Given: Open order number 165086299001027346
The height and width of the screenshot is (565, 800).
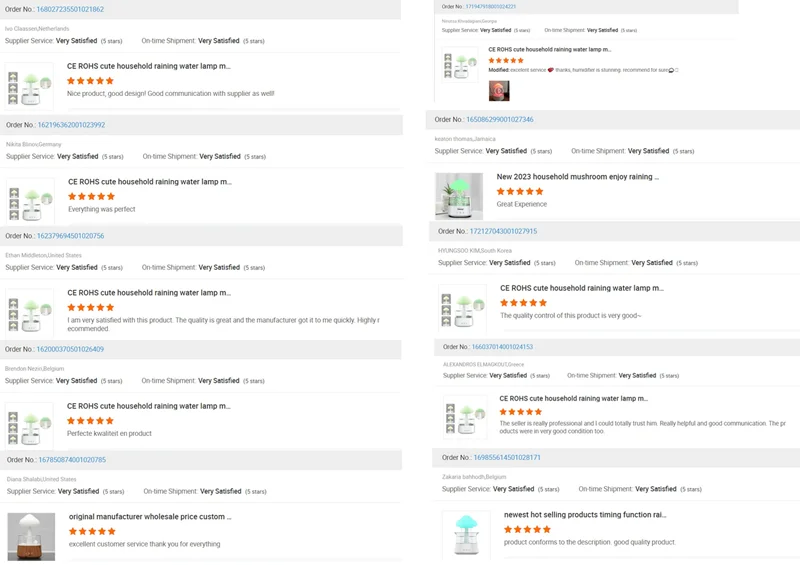Looking at the screenshot, I should click(x=499, y=119).
